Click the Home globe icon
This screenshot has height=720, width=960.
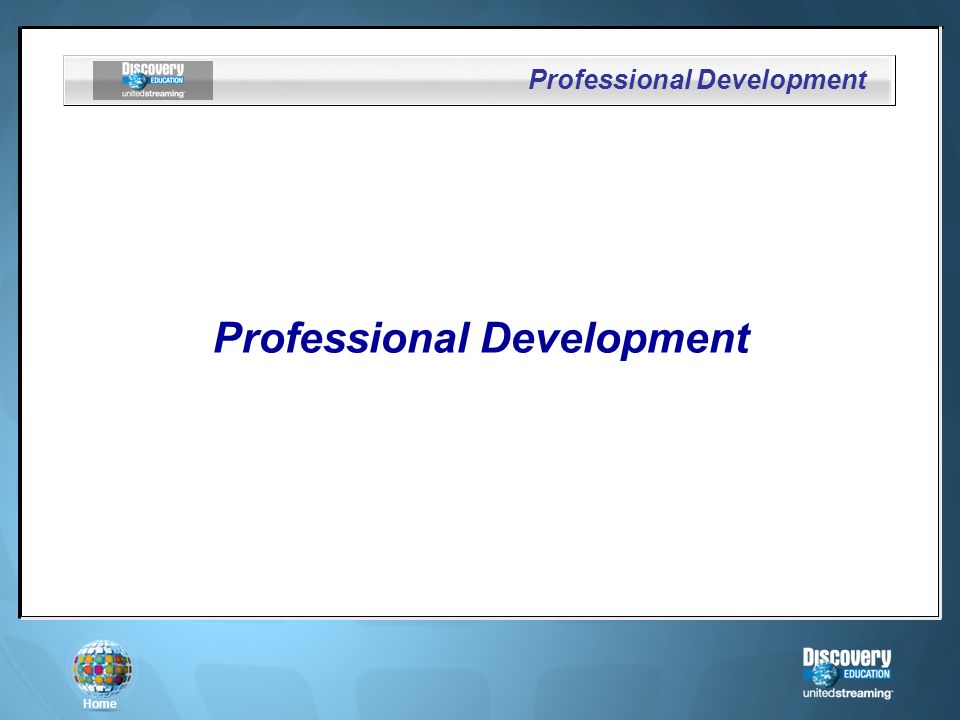click(102, 669)
